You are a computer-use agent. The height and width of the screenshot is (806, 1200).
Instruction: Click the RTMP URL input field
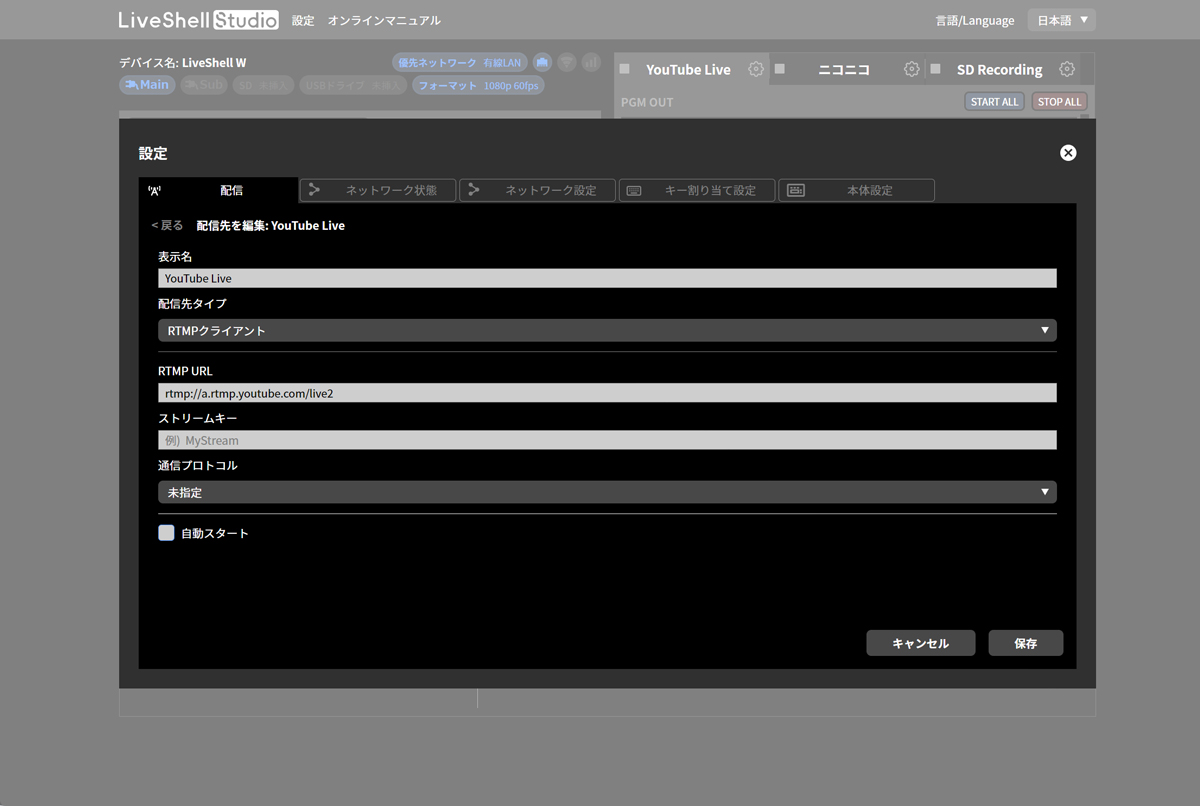coord(607,393)
